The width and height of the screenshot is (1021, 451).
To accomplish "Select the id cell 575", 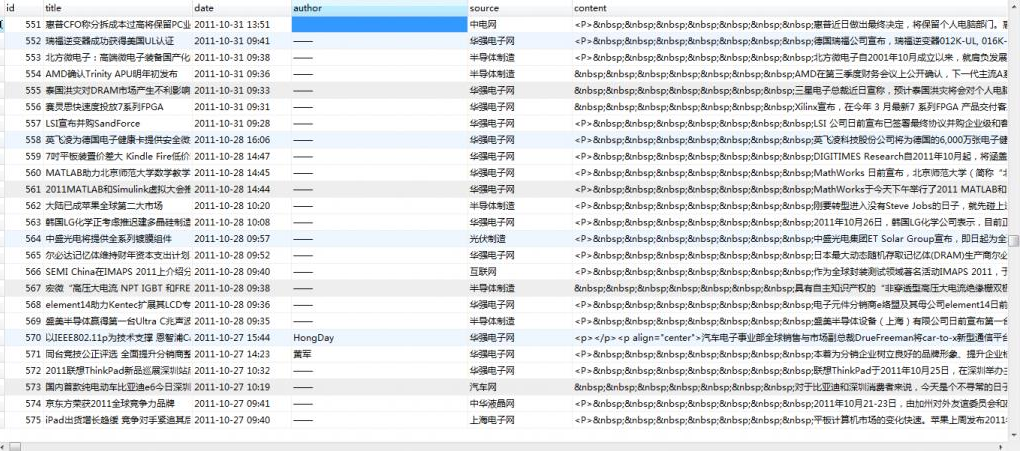I will (x=33, y=420).
